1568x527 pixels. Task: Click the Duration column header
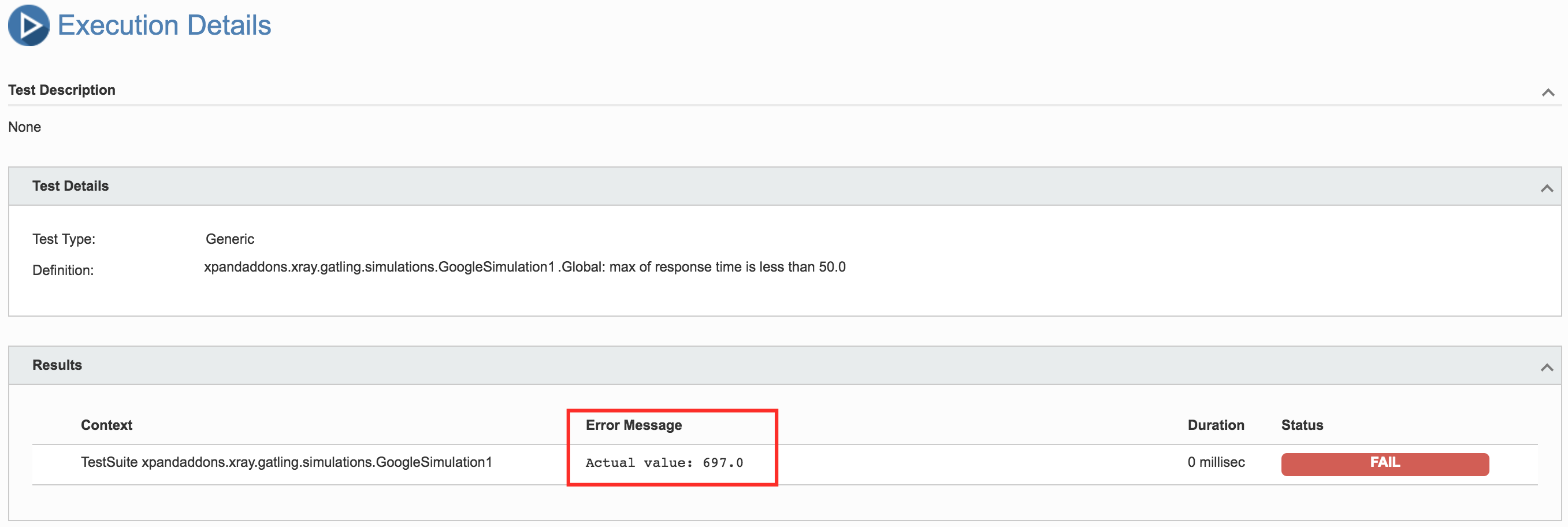pos(1216,425)
